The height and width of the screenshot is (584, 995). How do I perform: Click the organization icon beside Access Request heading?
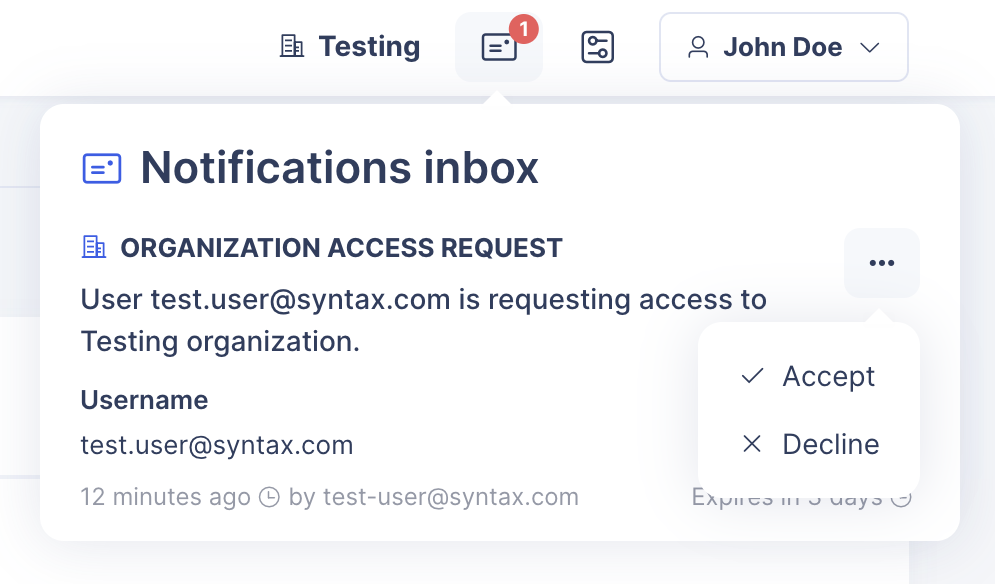pyautogui.click(x=94, y=247)
